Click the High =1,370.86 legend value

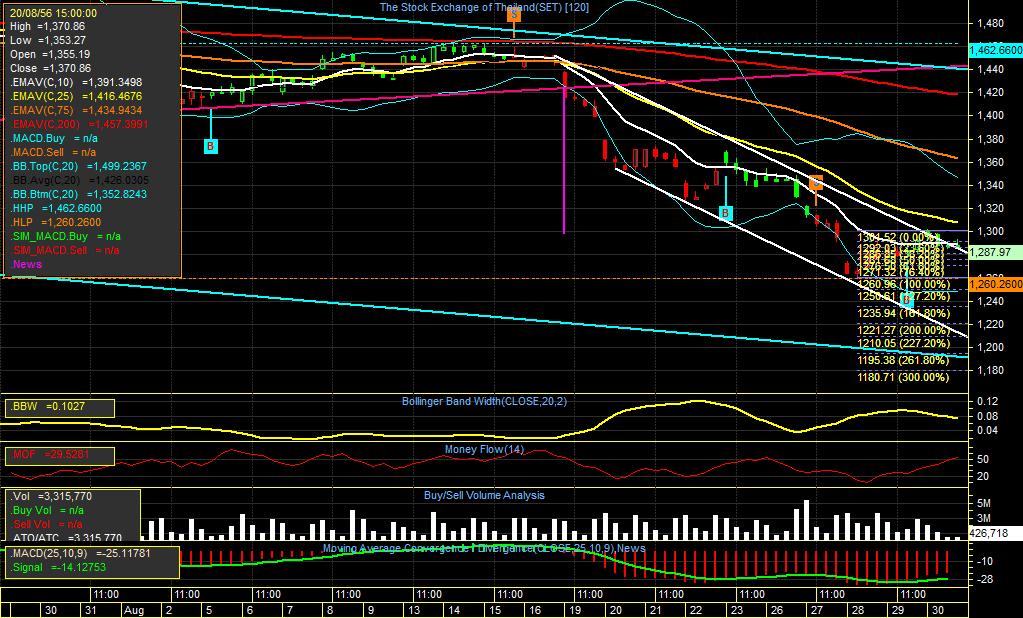pyautogui.click(x=48, y=27)
